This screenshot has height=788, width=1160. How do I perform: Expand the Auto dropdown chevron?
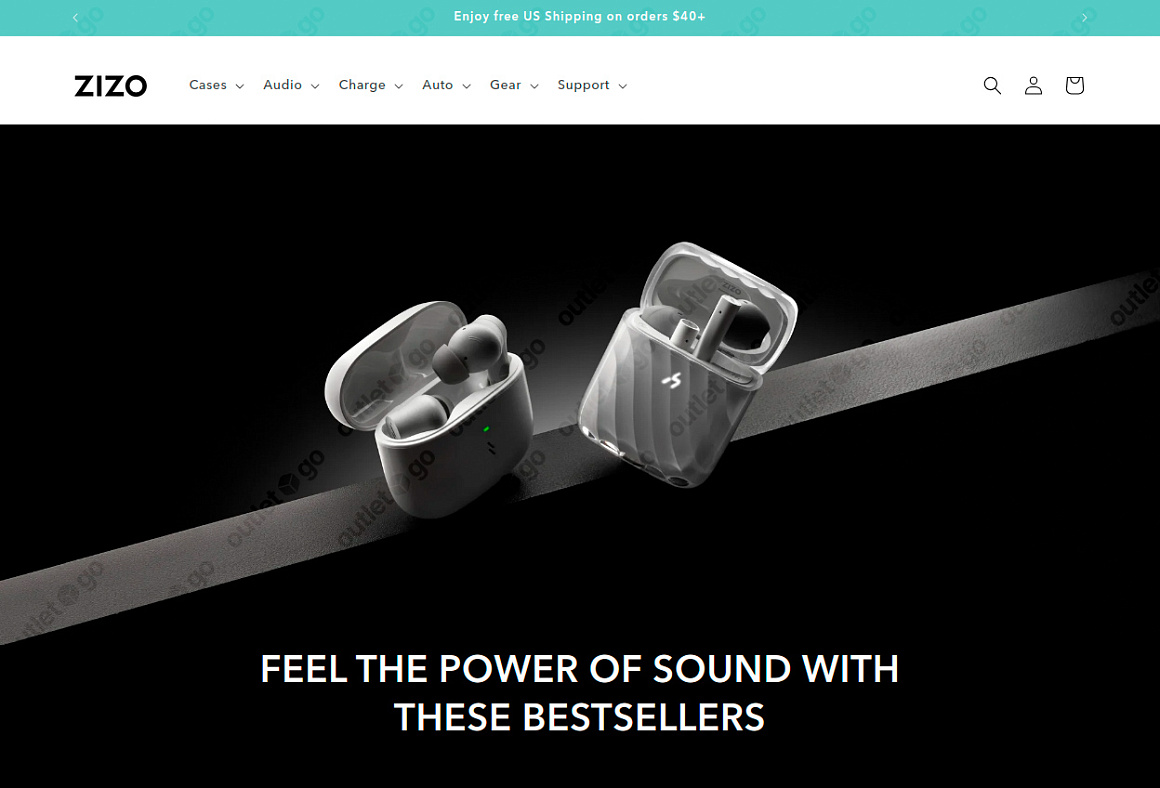pos(467,86)
